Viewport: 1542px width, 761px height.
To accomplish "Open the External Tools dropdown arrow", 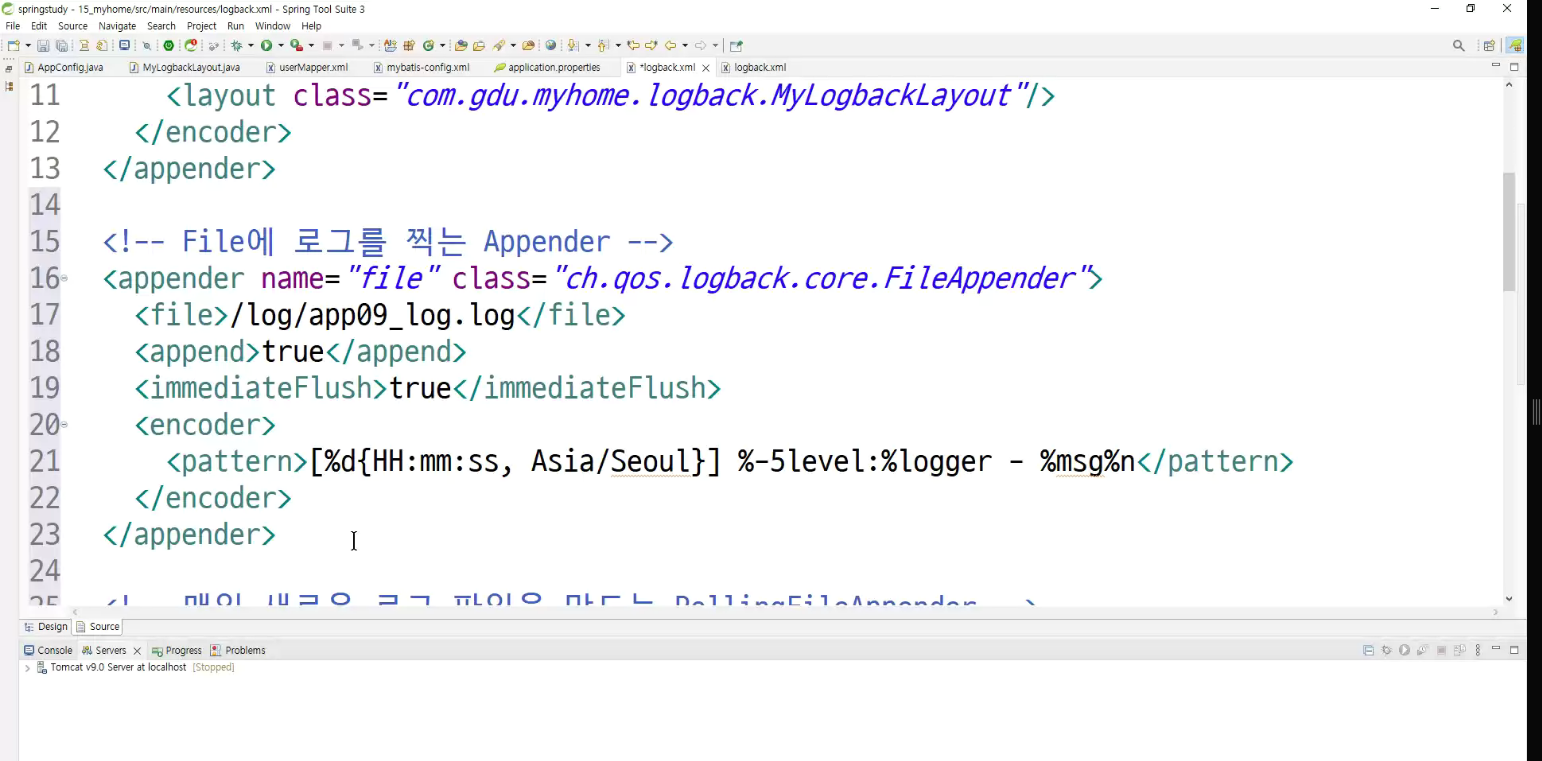I will (311, 45).
